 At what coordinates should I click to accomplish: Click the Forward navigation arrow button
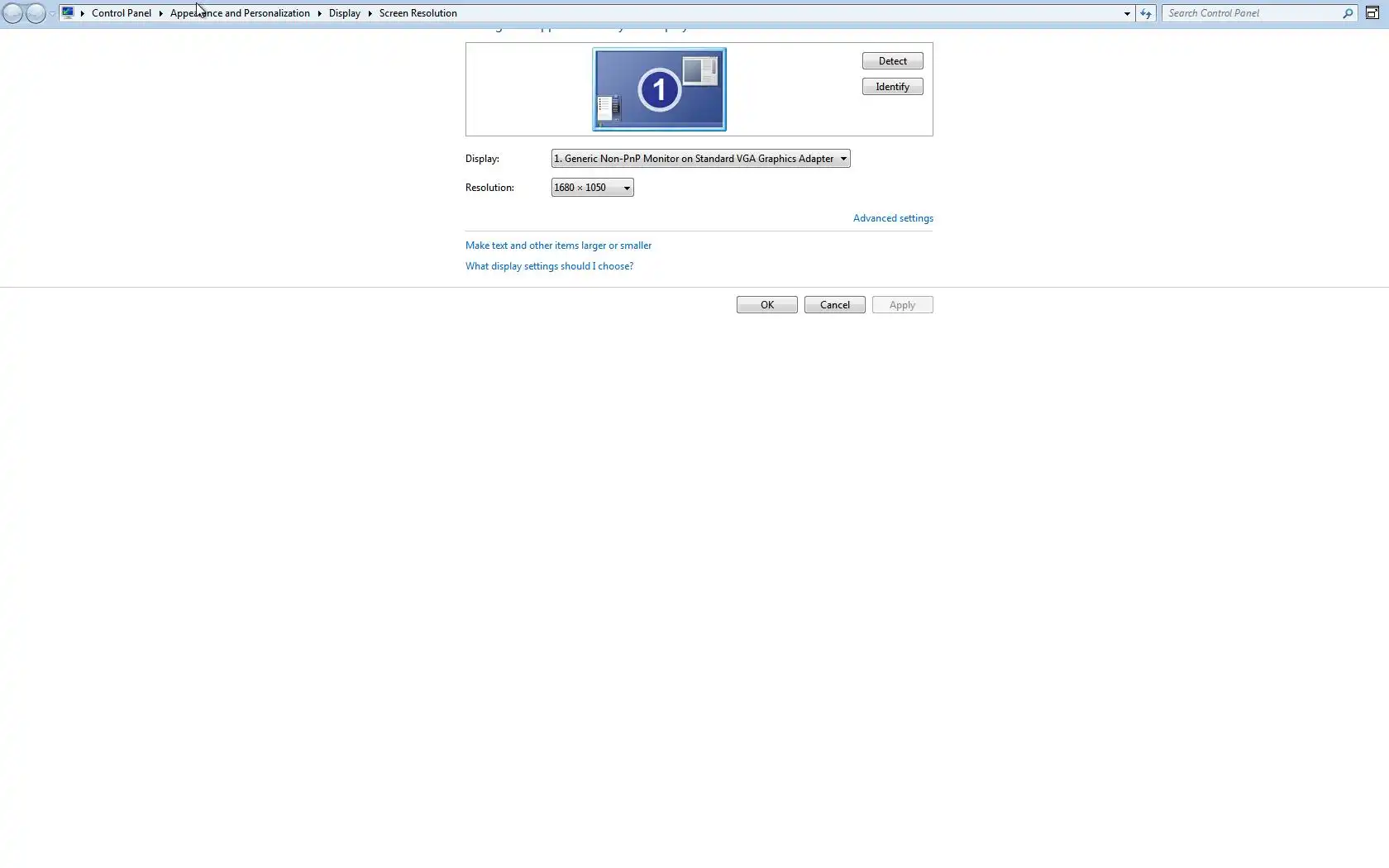pyautogui.click(x=36, y=13)
